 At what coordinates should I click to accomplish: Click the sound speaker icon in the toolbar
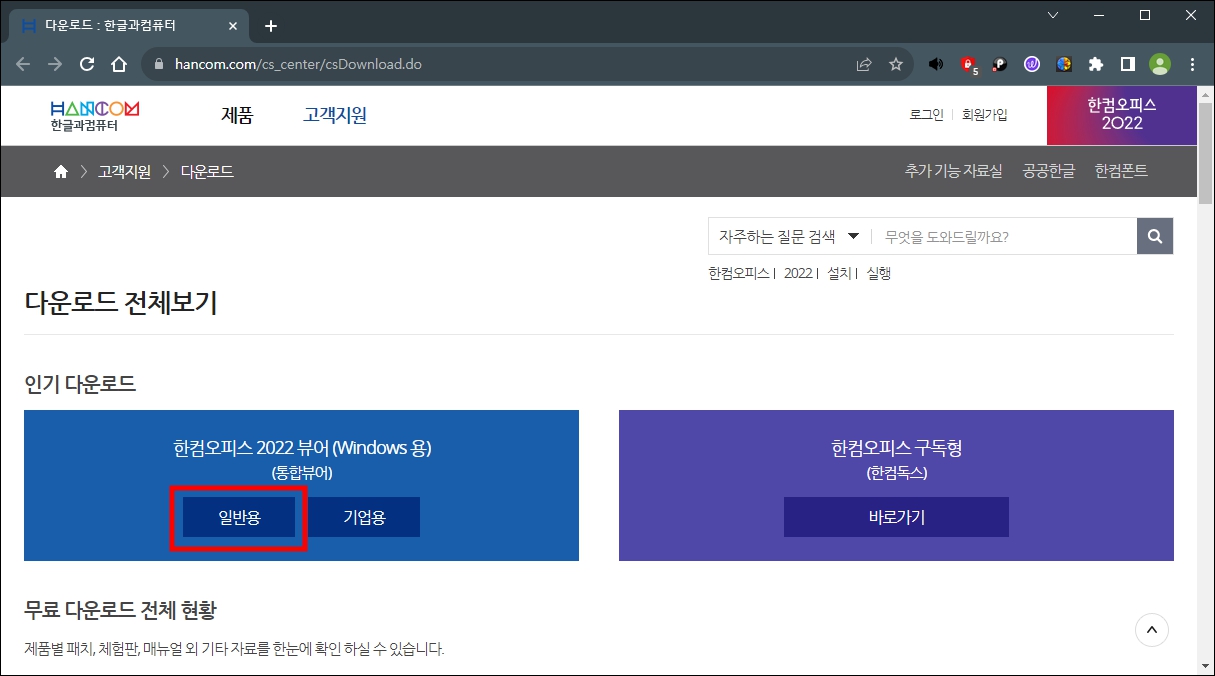pyautogui.click(x=935, y=63)
